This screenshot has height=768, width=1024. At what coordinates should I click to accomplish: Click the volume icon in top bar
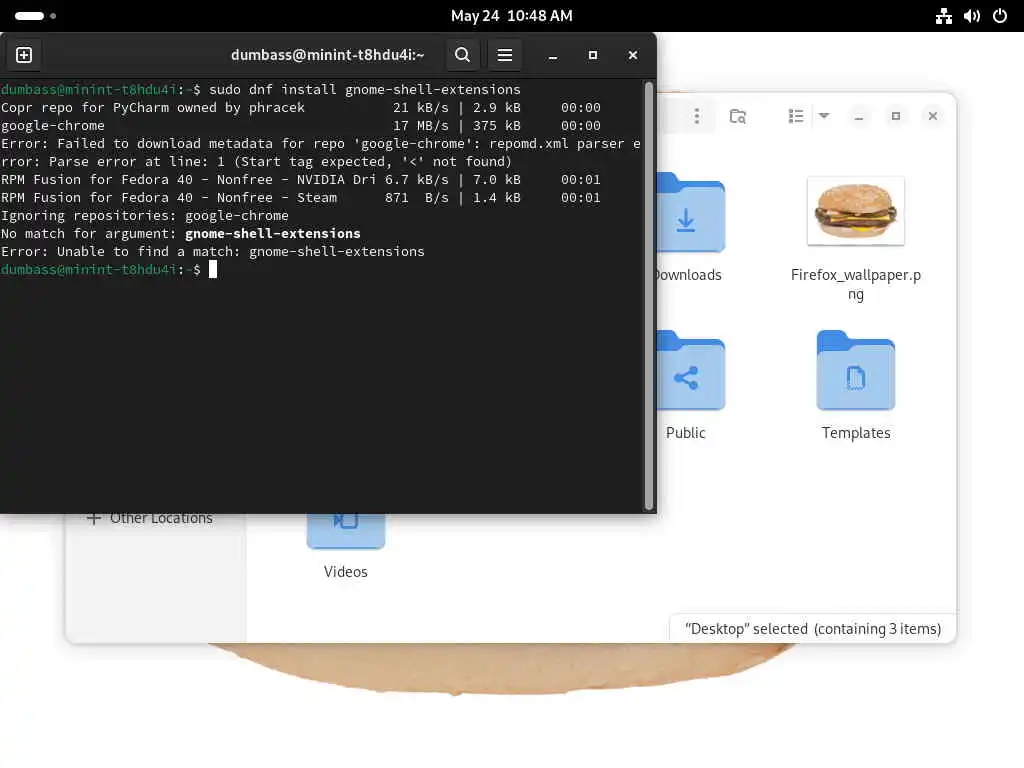[972, 16]
